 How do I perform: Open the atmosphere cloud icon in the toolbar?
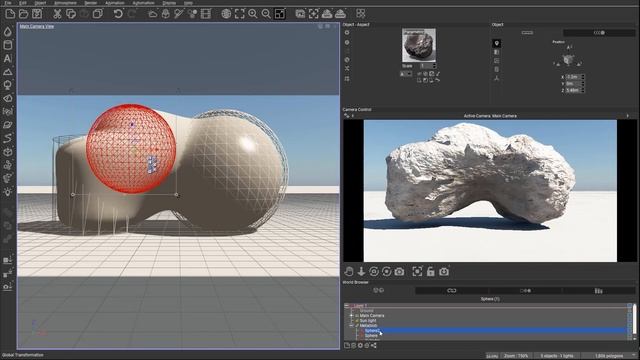152,14
